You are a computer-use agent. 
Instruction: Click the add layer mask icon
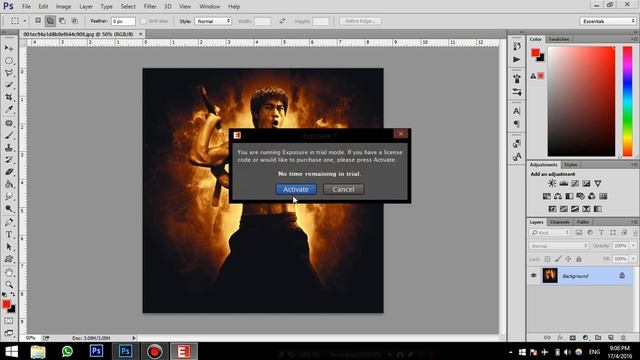click(573, 338)
